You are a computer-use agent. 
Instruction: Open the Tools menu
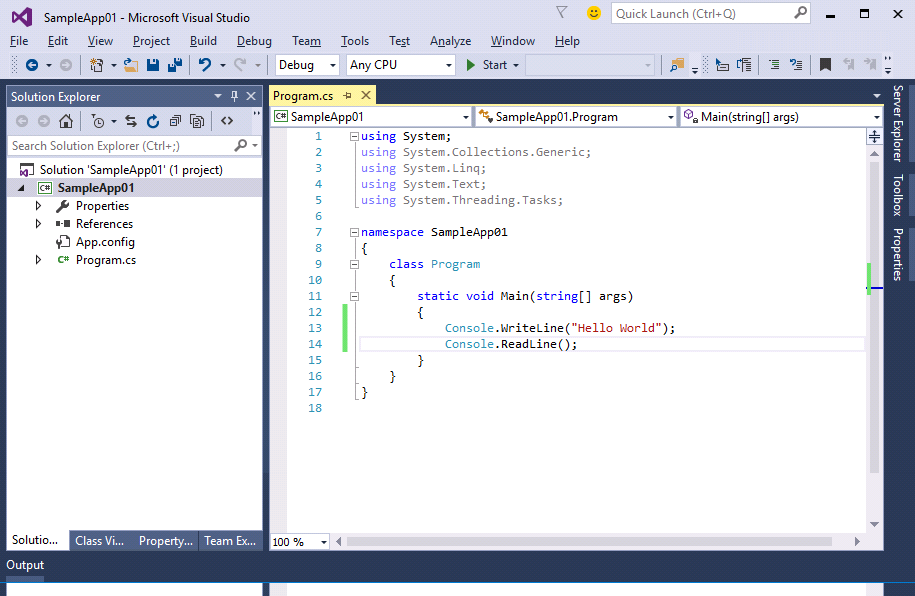pyautogui.click(x=355, y=41)
